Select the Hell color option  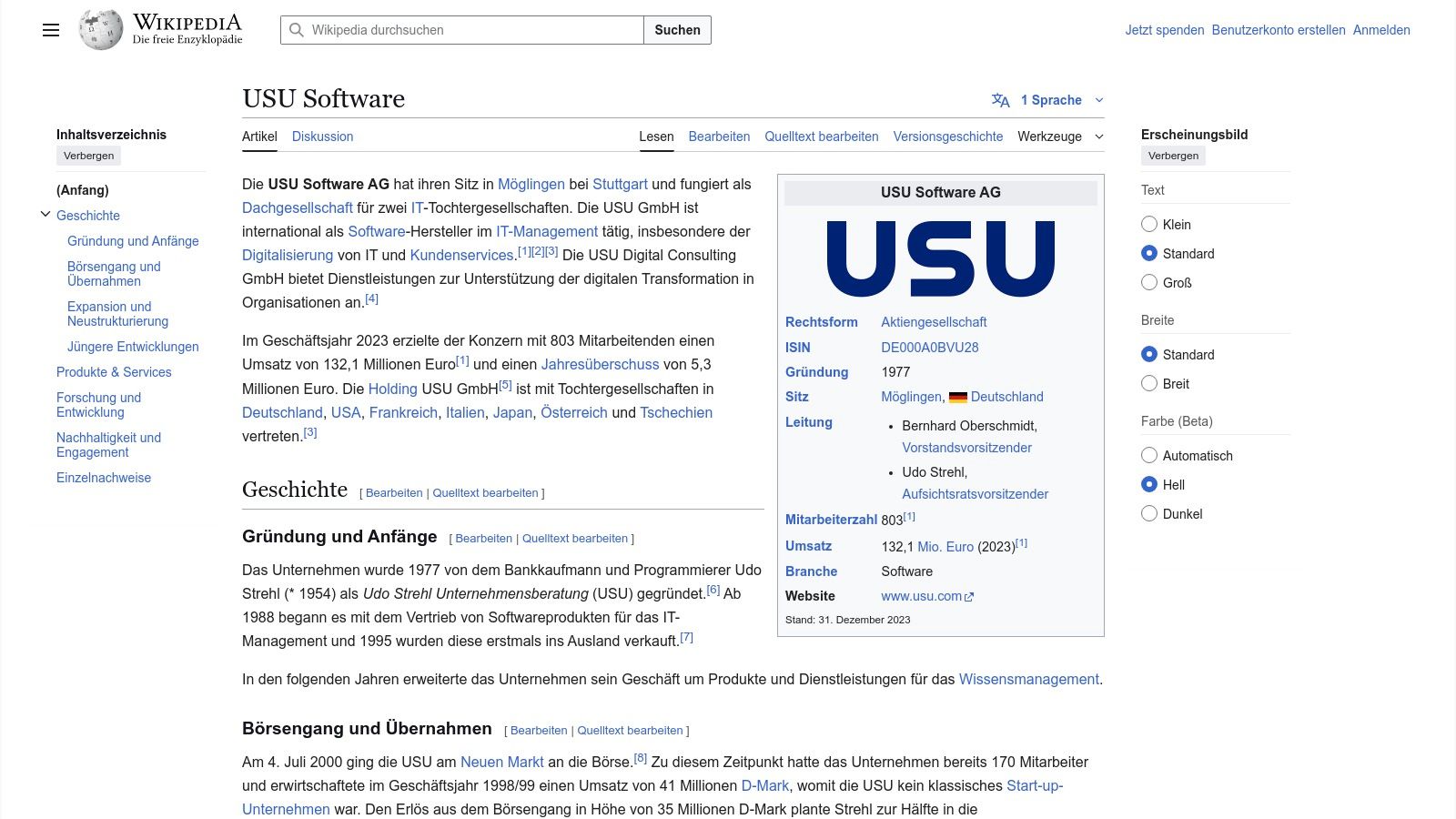point(1149,484)
